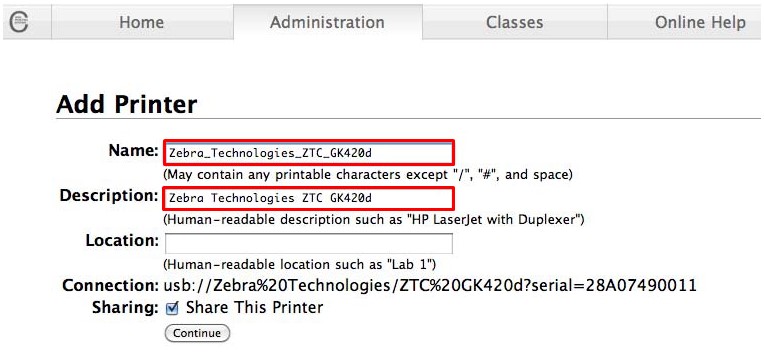Screen dimensions: 764x364
Task: Click the Continue button
Action: point(197,333)
